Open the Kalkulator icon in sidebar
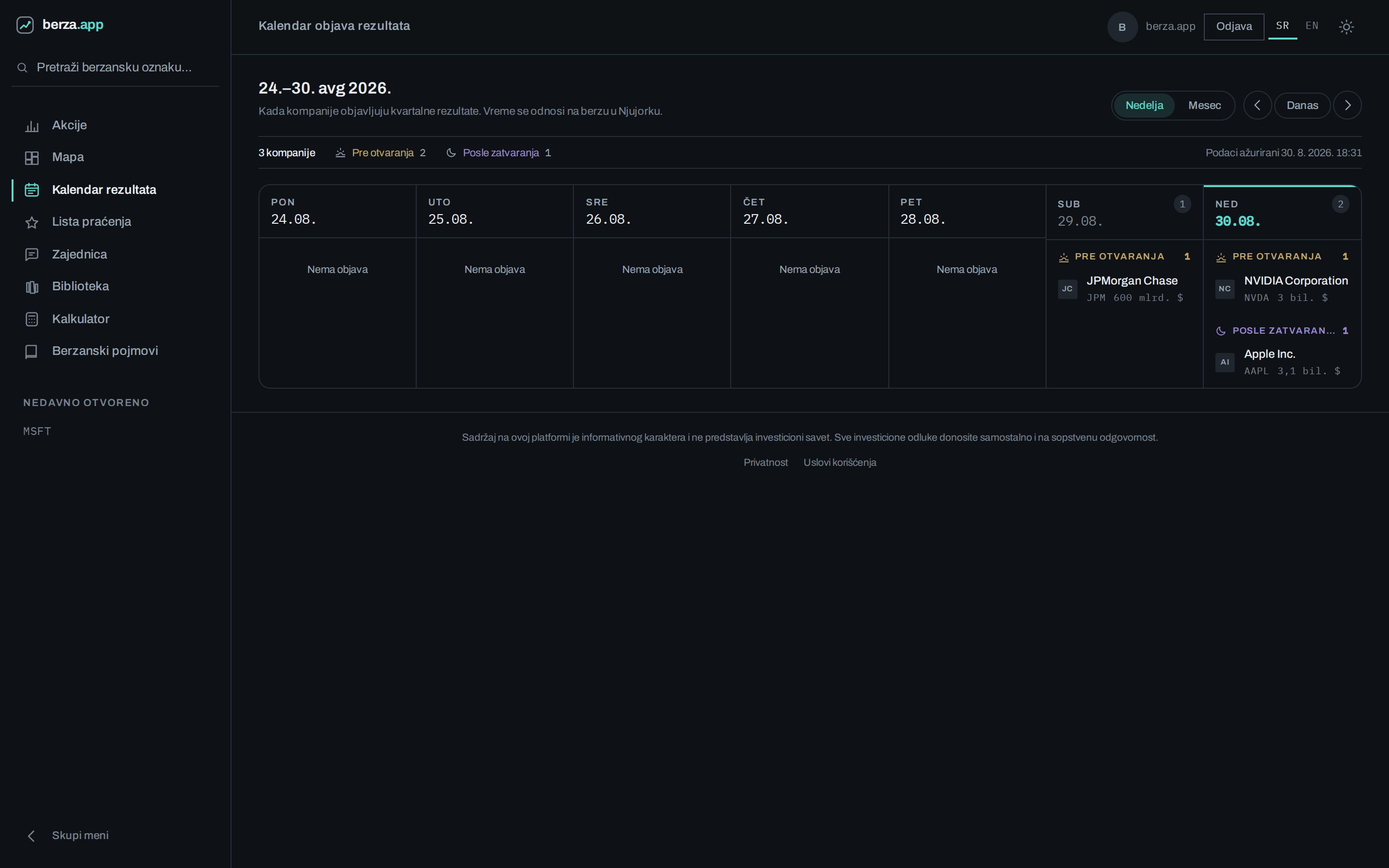The image size is (1389, 868). 31,319
